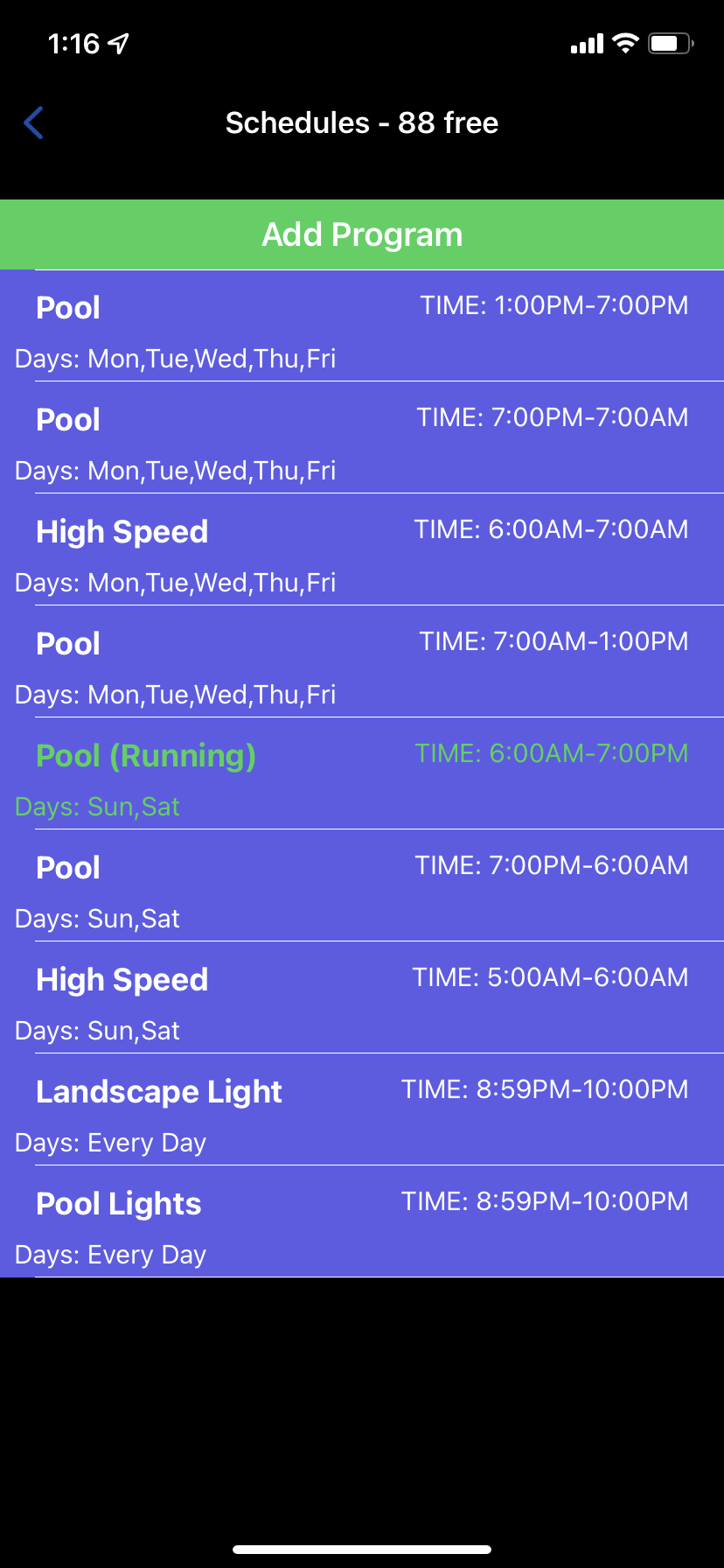Screen dimensions: 724x1568
Task: Tap Days: Sun,Sat under running Pool
Action: [97, 807]
